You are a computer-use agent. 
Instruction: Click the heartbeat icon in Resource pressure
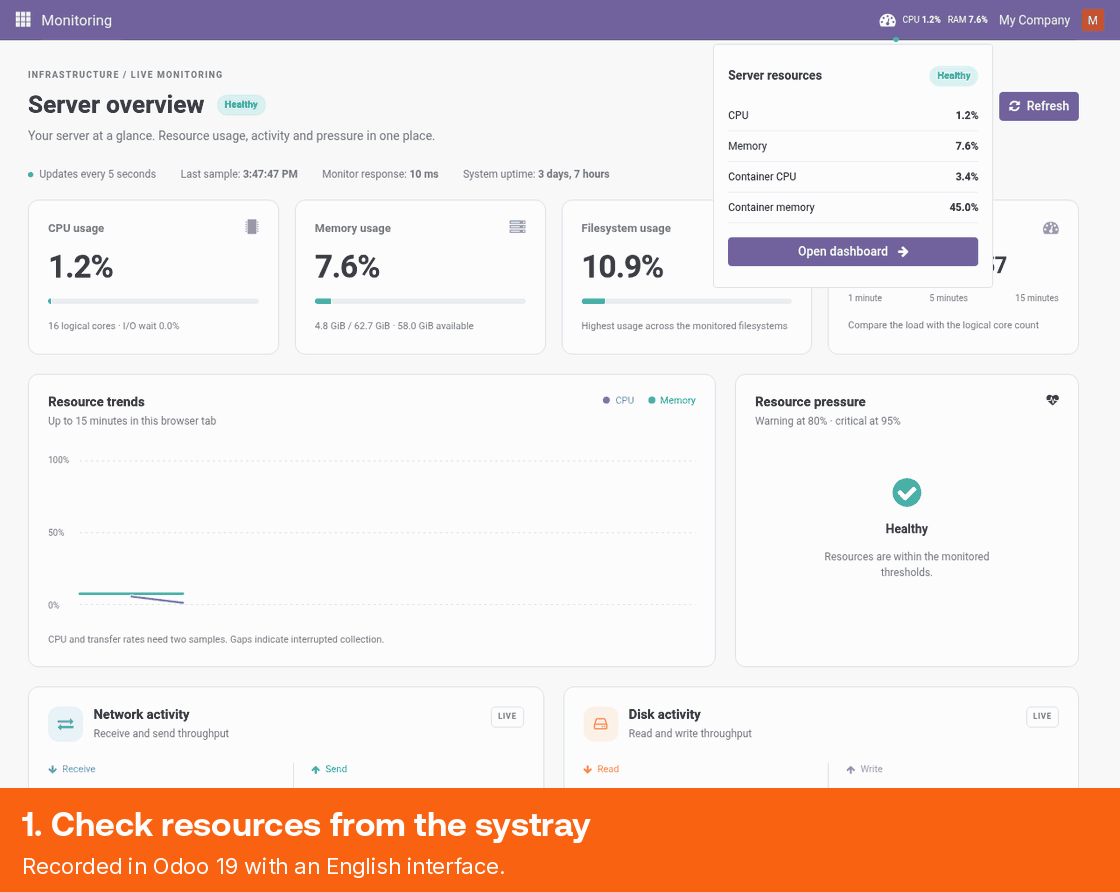pyautogui.click(x=1052, y=400)
